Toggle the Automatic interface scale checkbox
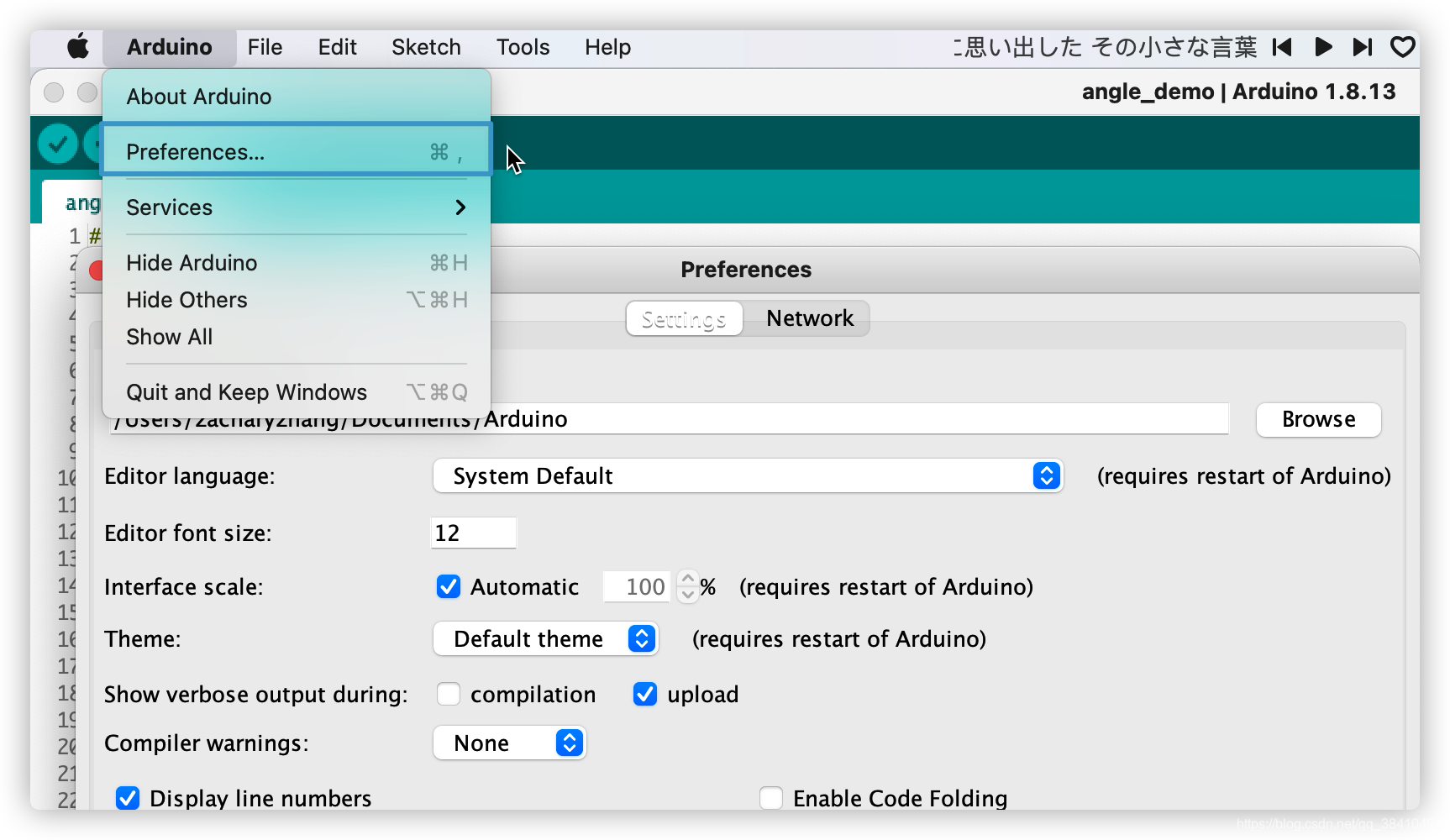Screen dimensions: 1450x840 click(x=449, y=586)
